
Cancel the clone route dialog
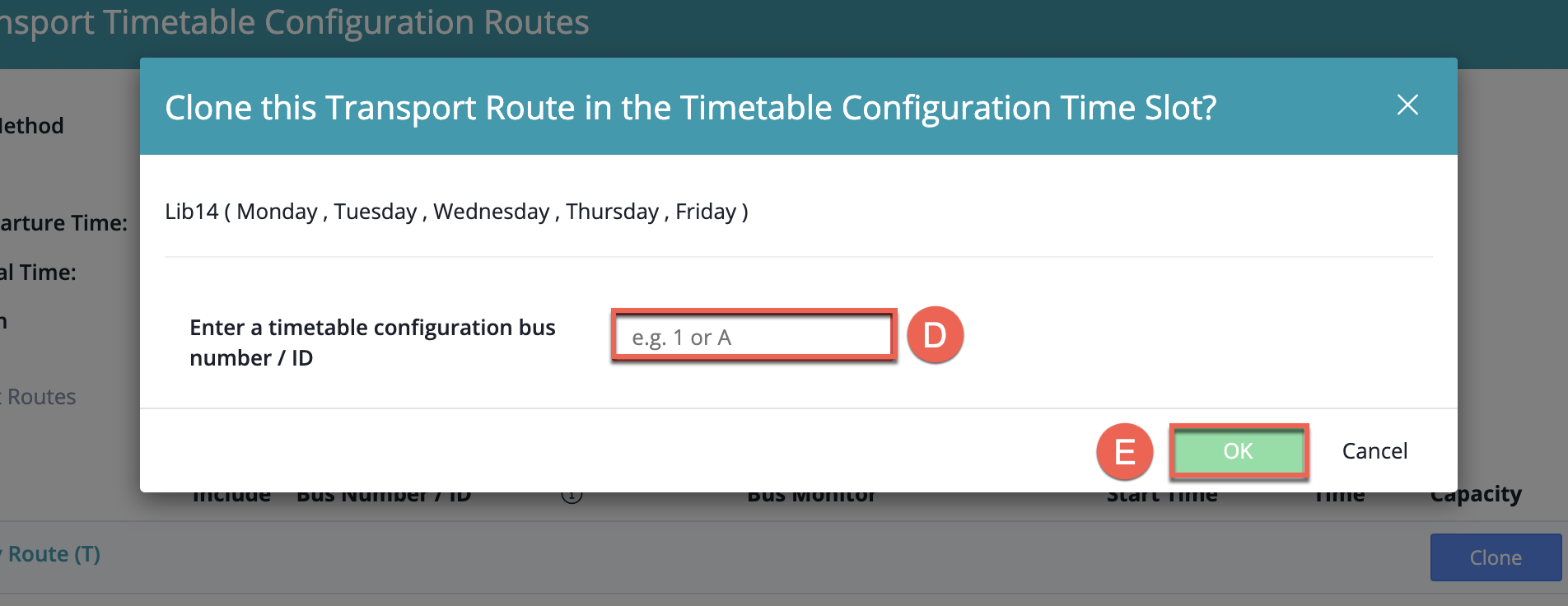(1374, 451)
